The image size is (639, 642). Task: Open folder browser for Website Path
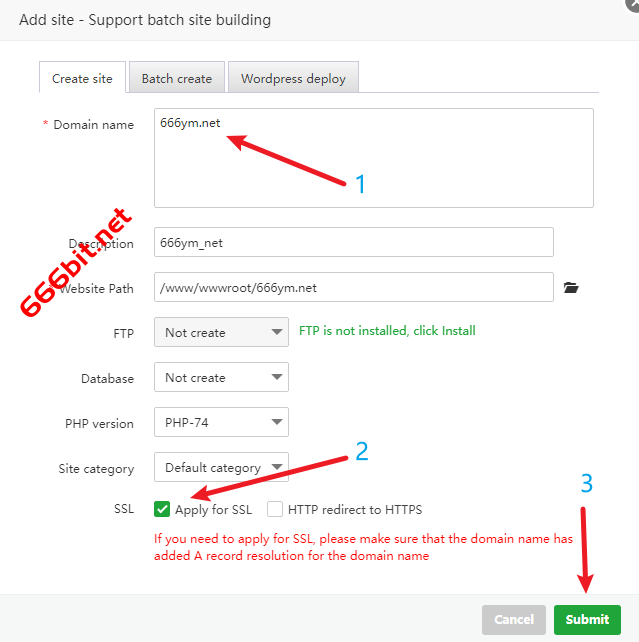[571, 288]
